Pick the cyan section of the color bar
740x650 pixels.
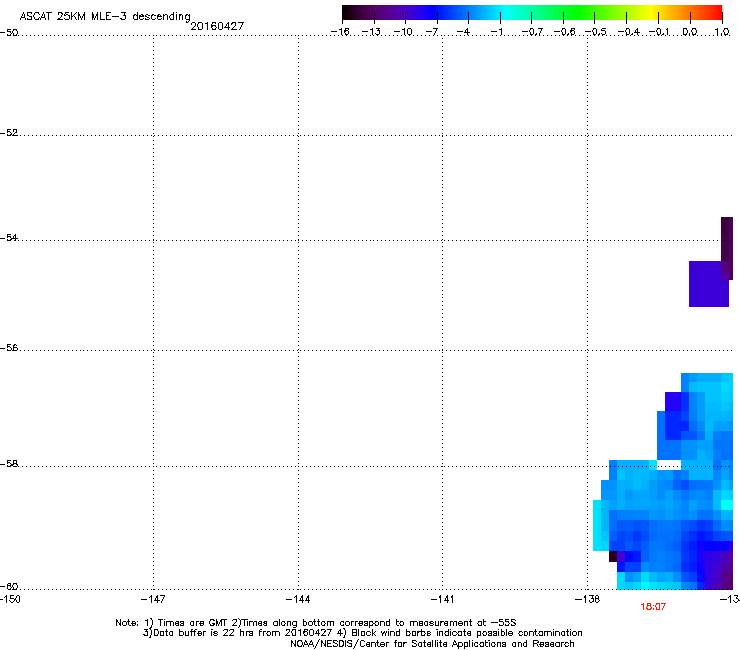click(x=507, y=13)
